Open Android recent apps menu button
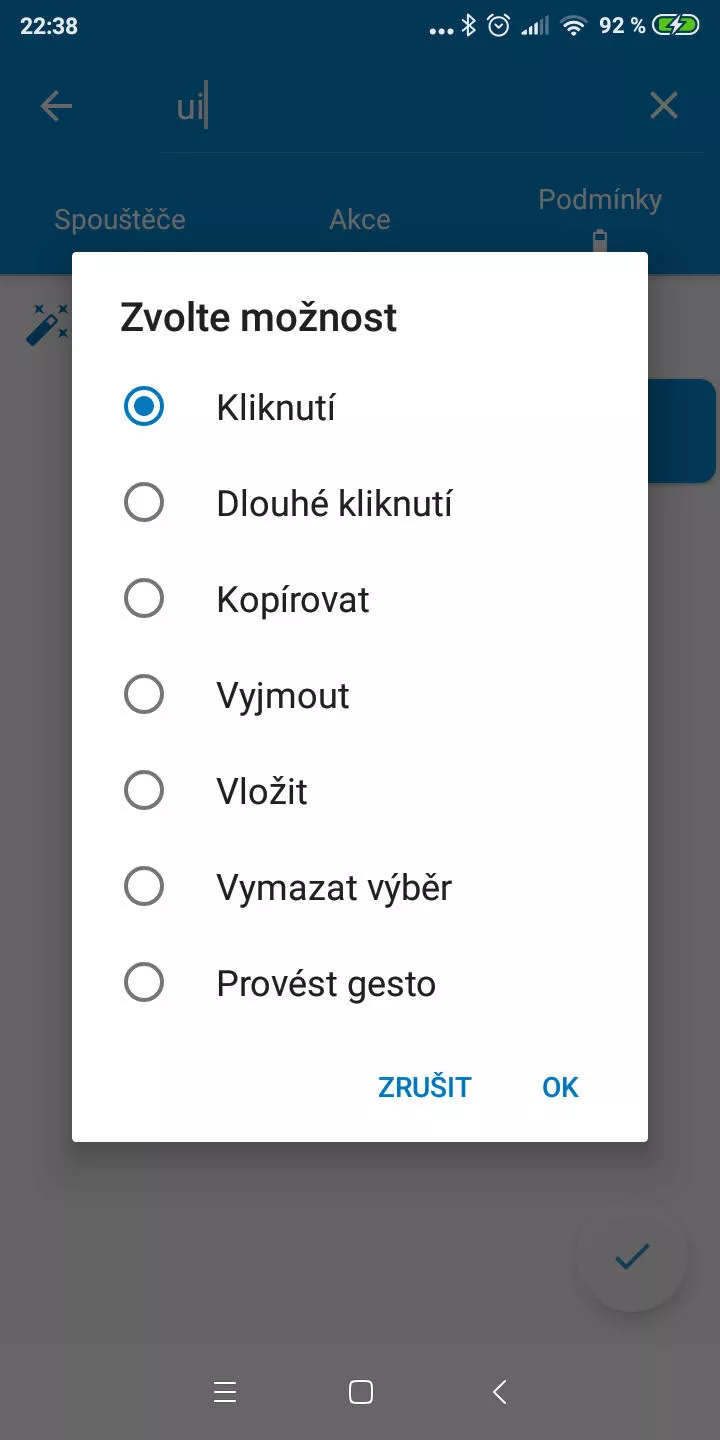The width and height of the screenshot is (720, 1440). [225, 1392]
